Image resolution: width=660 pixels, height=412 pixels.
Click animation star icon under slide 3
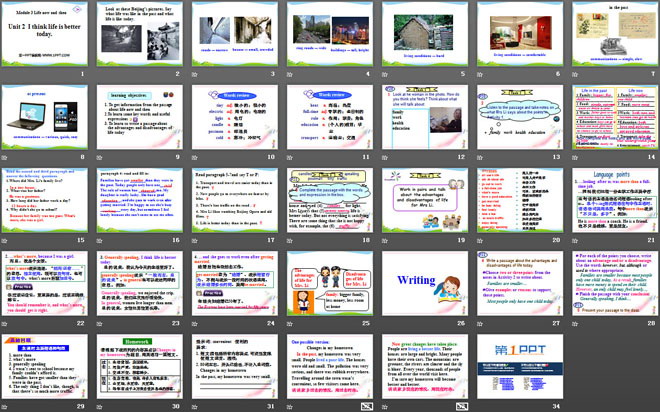(194, 74)
